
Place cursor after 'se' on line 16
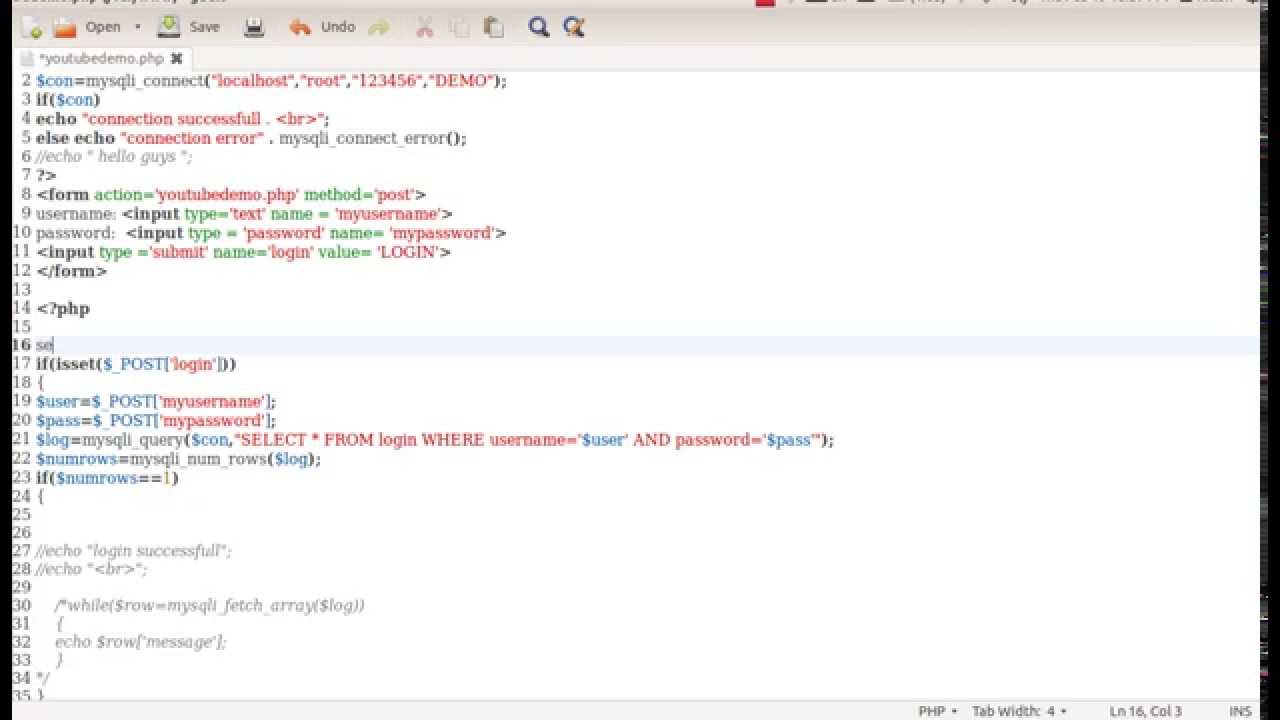tap(54, 346)
